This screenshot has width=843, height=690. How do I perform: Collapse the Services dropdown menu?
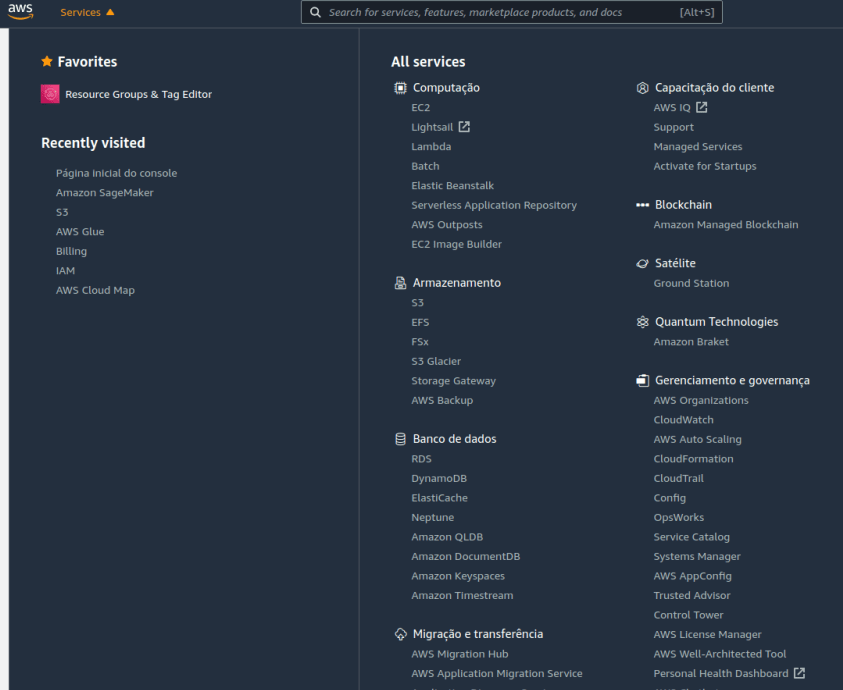click(x=87, y=12)
